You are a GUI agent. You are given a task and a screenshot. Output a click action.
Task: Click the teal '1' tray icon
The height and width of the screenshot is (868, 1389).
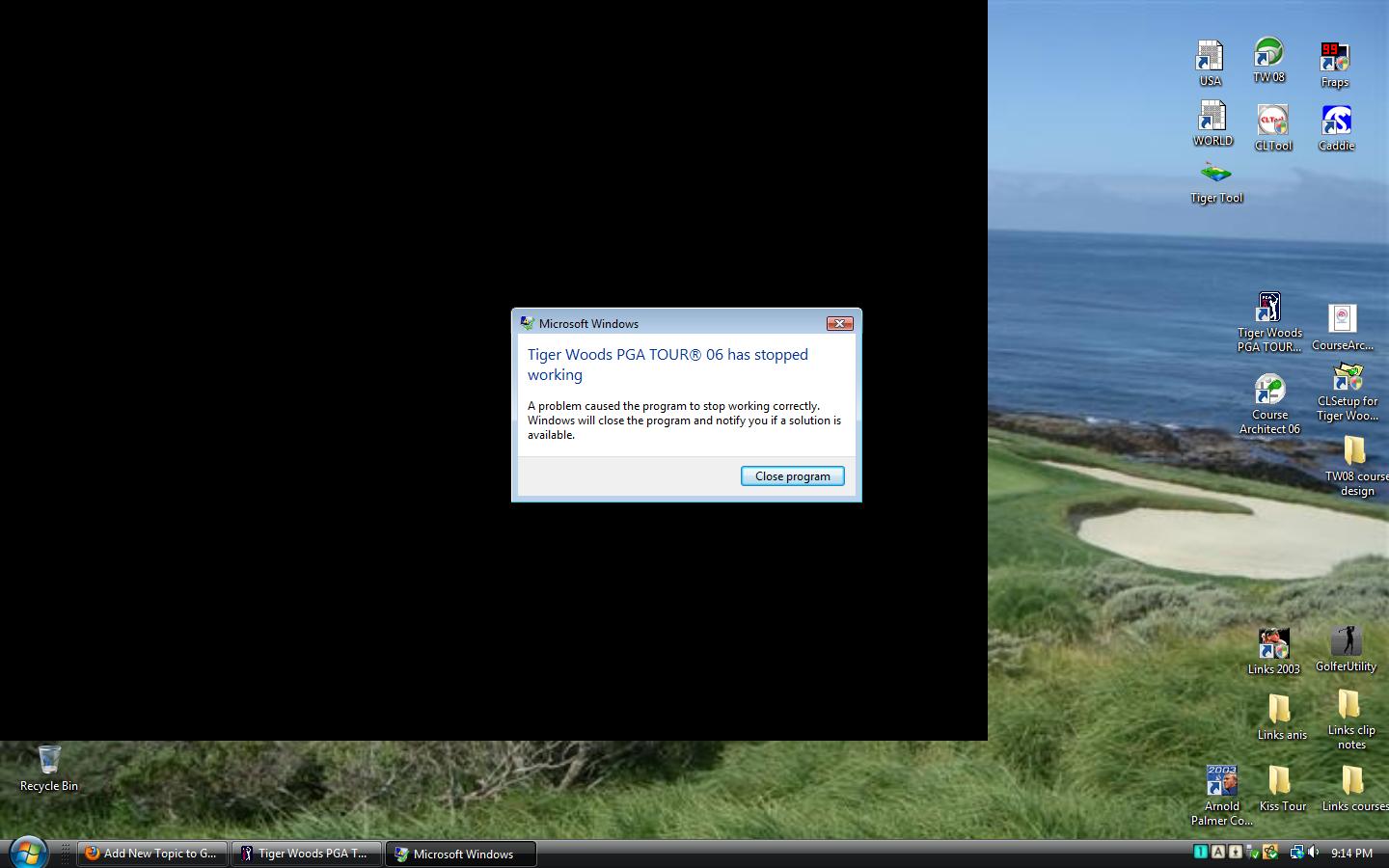[1200, 852]
